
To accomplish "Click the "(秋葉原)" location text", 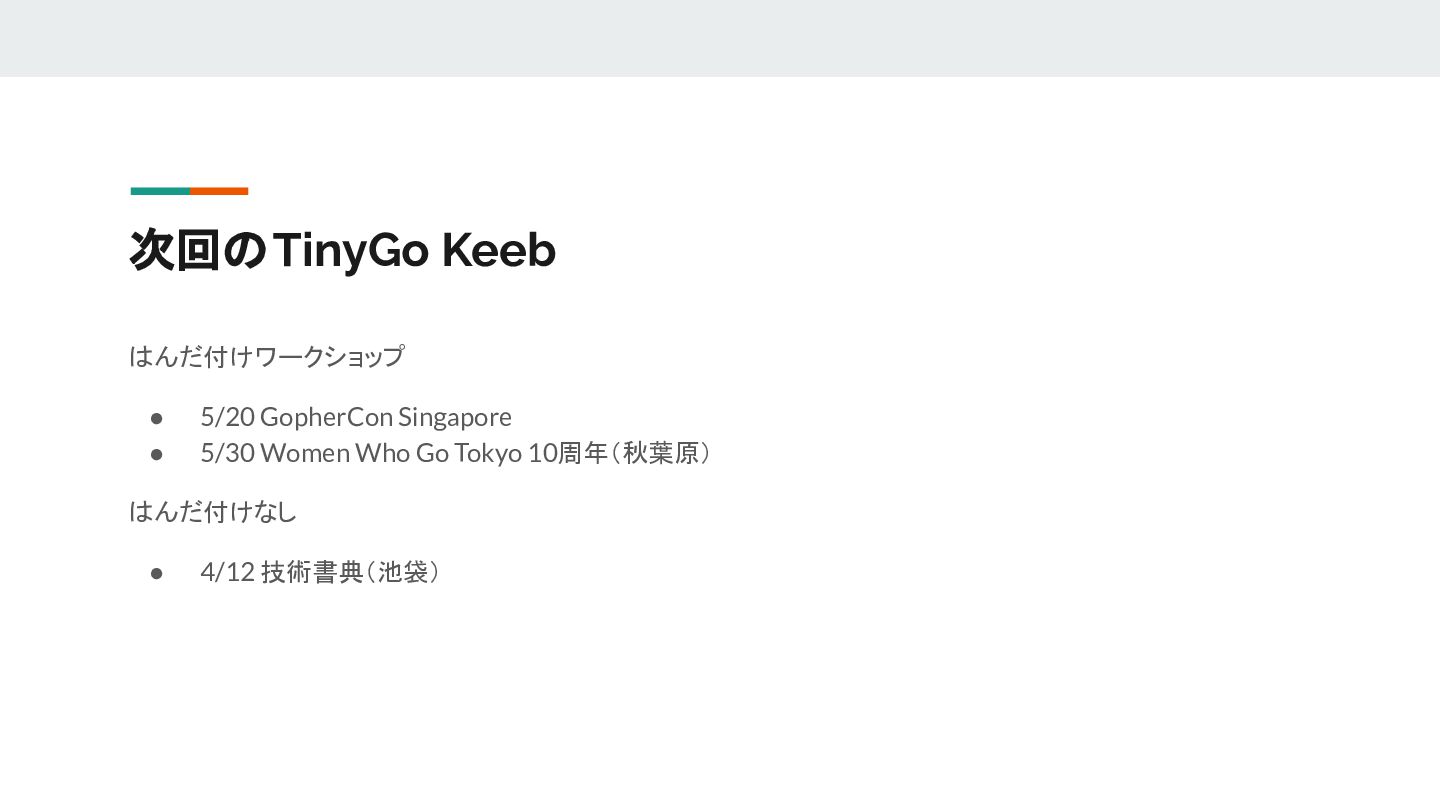I will tap(661, 454).
